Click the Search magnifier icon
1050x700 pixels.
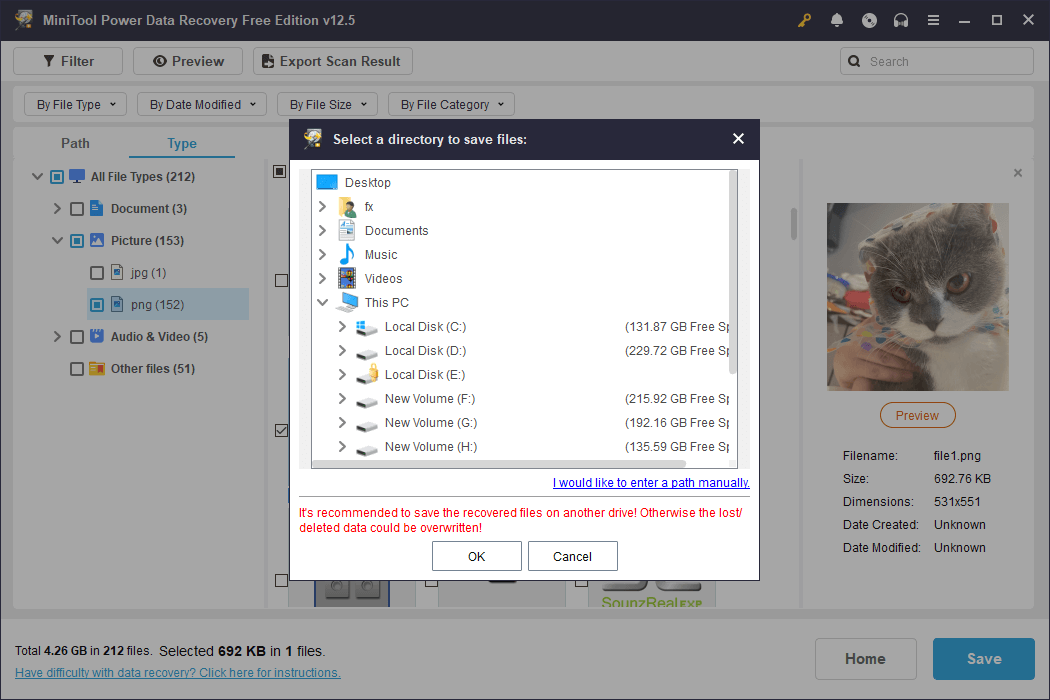[x=854, y=61]
